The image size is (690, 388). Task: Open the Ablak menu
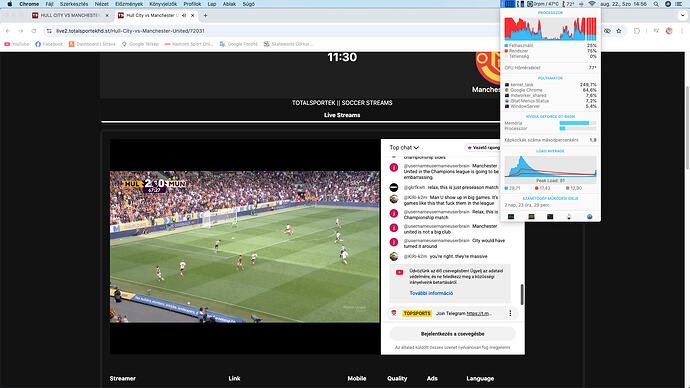pos(229,4)
